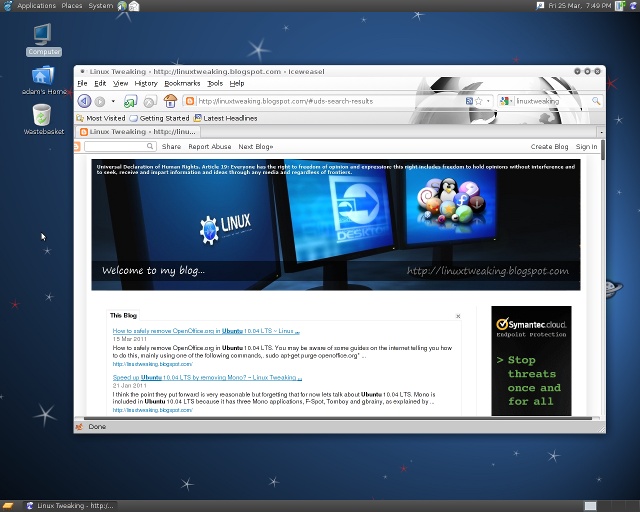640x512 pixels.
Task: Click the tray applet right of the clock
Action: point(620,6)
